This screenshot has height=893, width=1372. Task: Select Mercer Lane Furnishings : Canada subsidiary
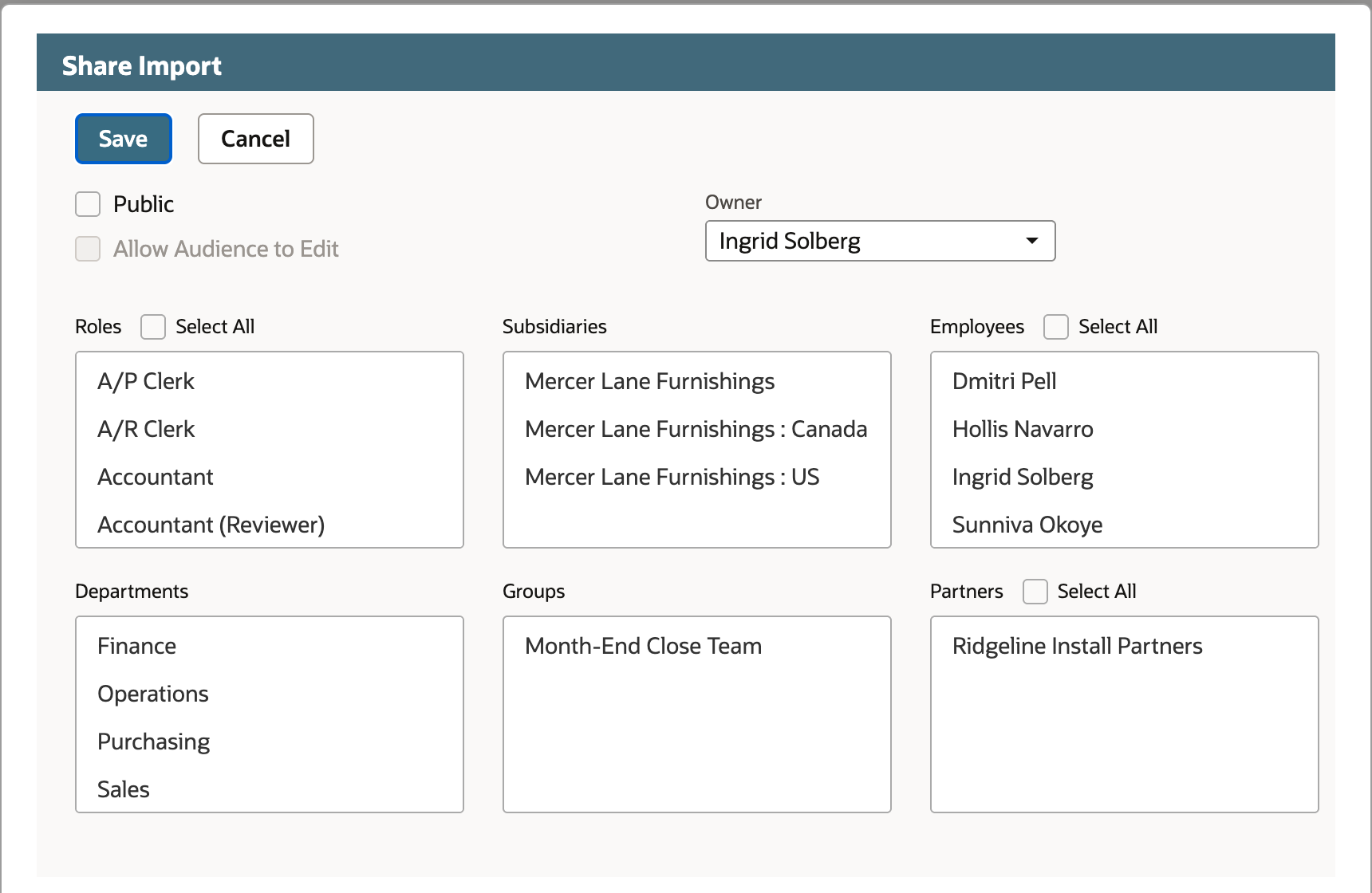[x=697, y=429]
